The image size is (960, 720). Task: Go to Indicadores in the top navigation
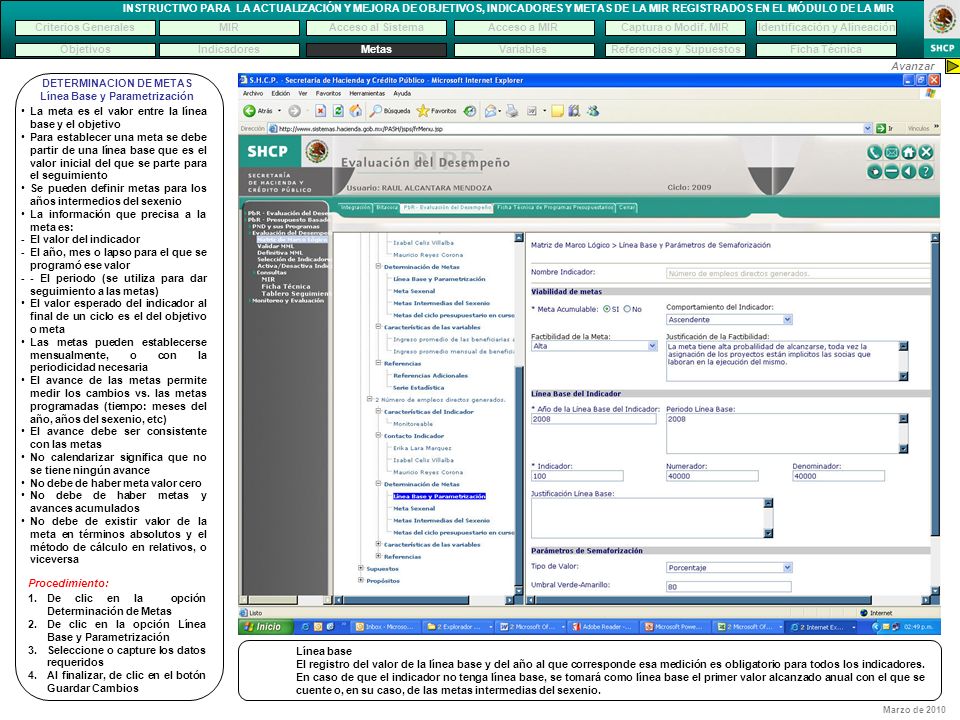[229, 50]
